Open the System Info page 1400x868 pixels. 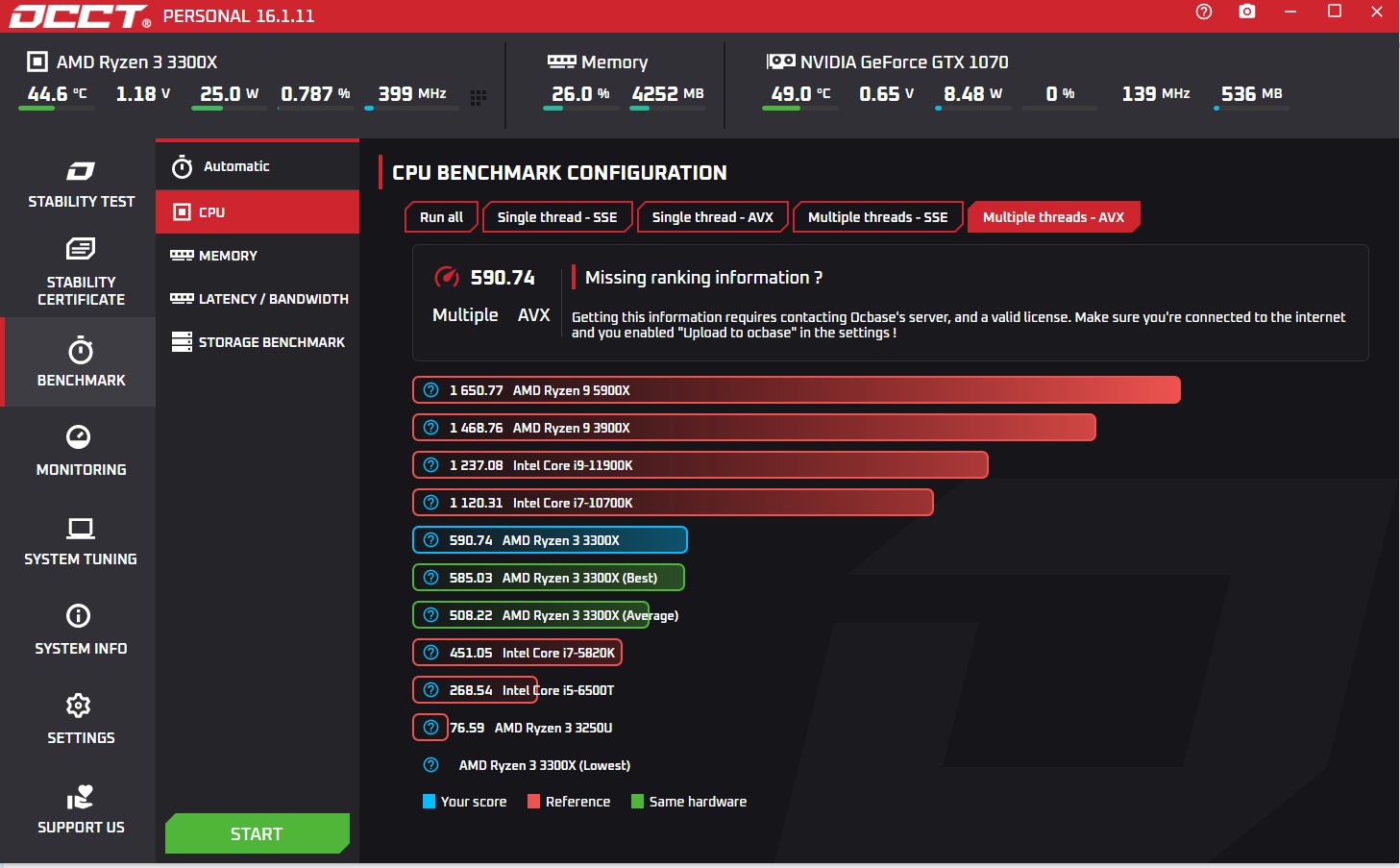point(81,630)
